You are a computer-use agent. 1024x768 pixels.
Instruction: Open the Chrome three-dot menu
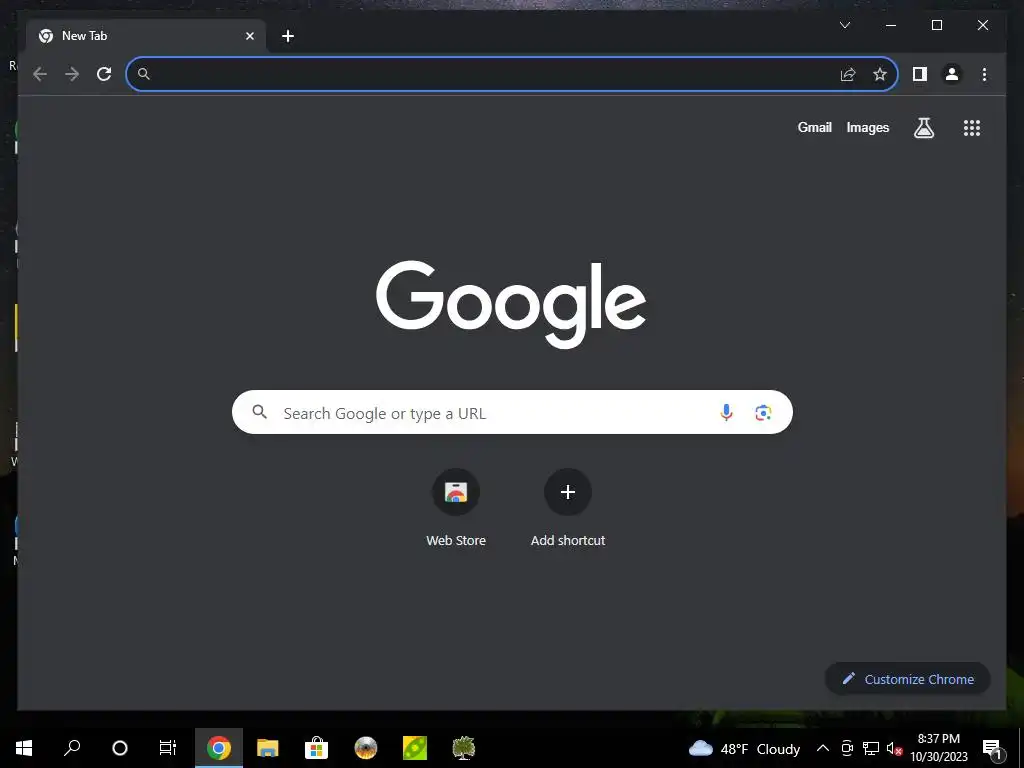984,74
